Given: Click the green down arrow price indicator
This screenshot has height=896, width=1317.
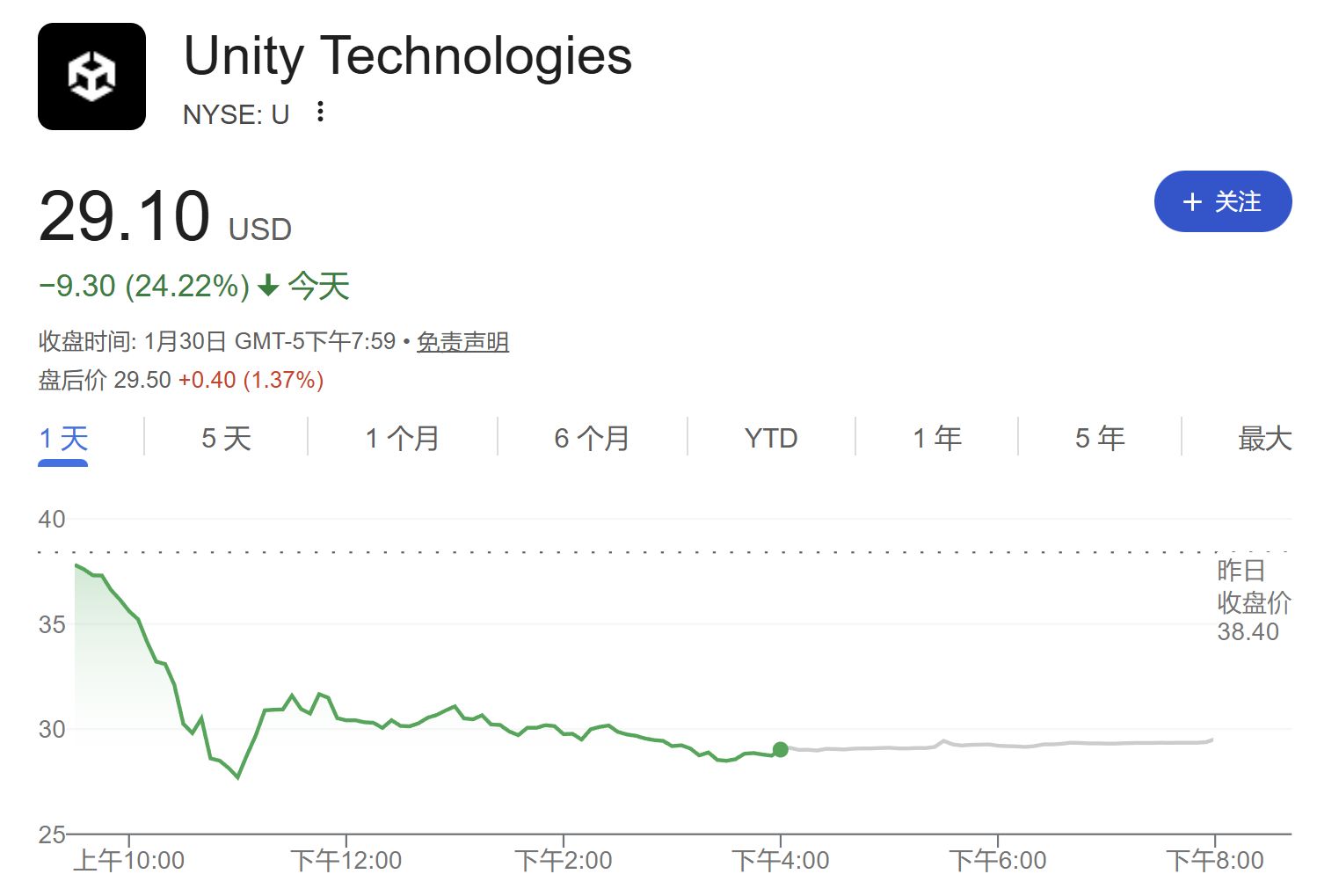Looking at the screenshot, I should pos(268,286).
